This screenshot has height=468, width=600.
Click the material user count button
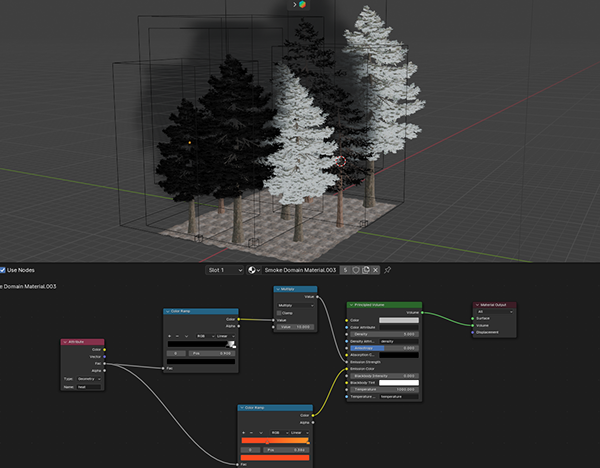(x=345, y=270)
